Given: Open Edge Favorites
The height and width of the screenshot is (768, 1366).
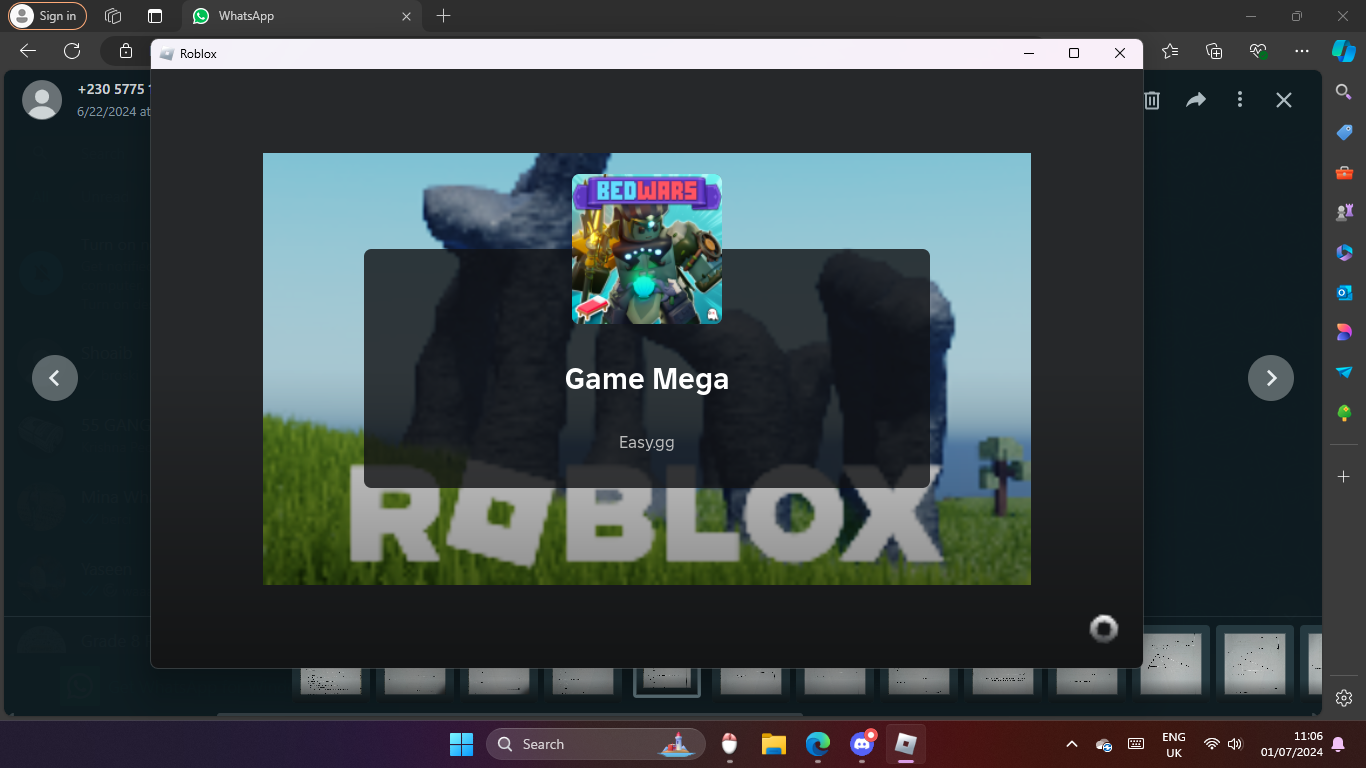Looking at the screenshot, I should click(x=1170, y=51).
